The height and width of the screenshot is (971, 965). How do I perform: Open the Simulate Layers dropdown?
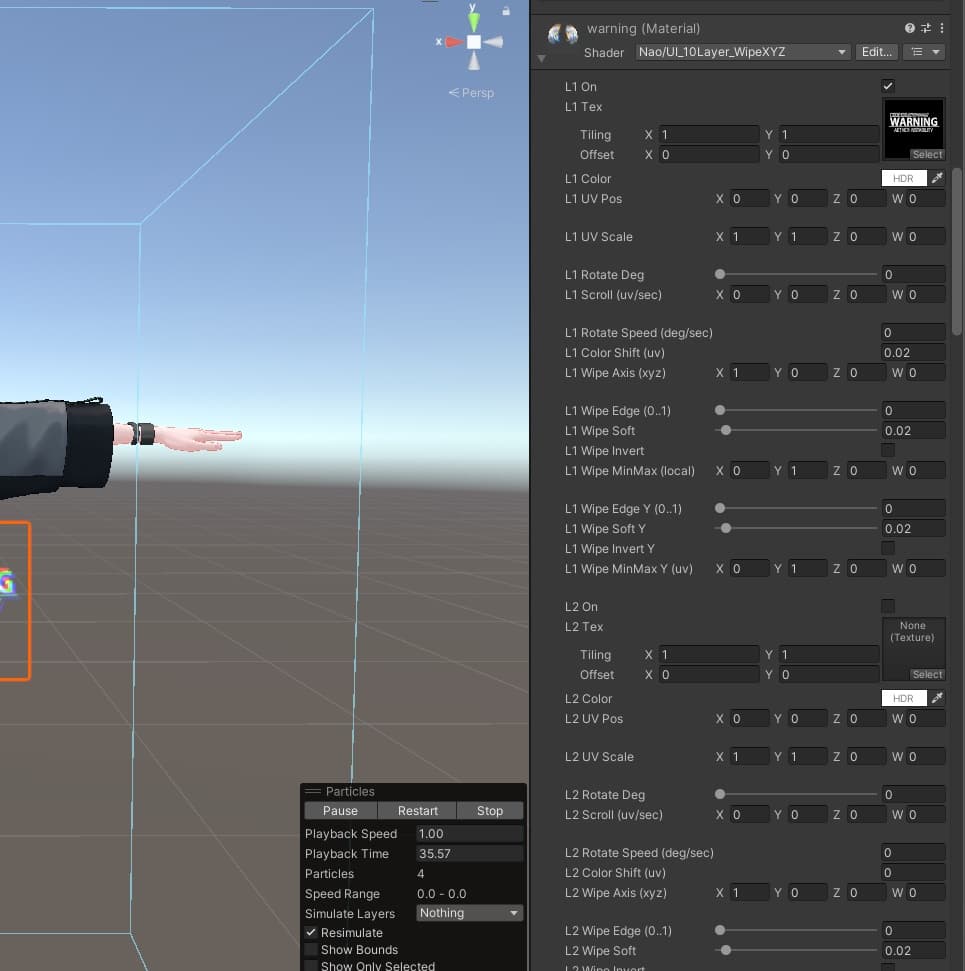point(469,913)
